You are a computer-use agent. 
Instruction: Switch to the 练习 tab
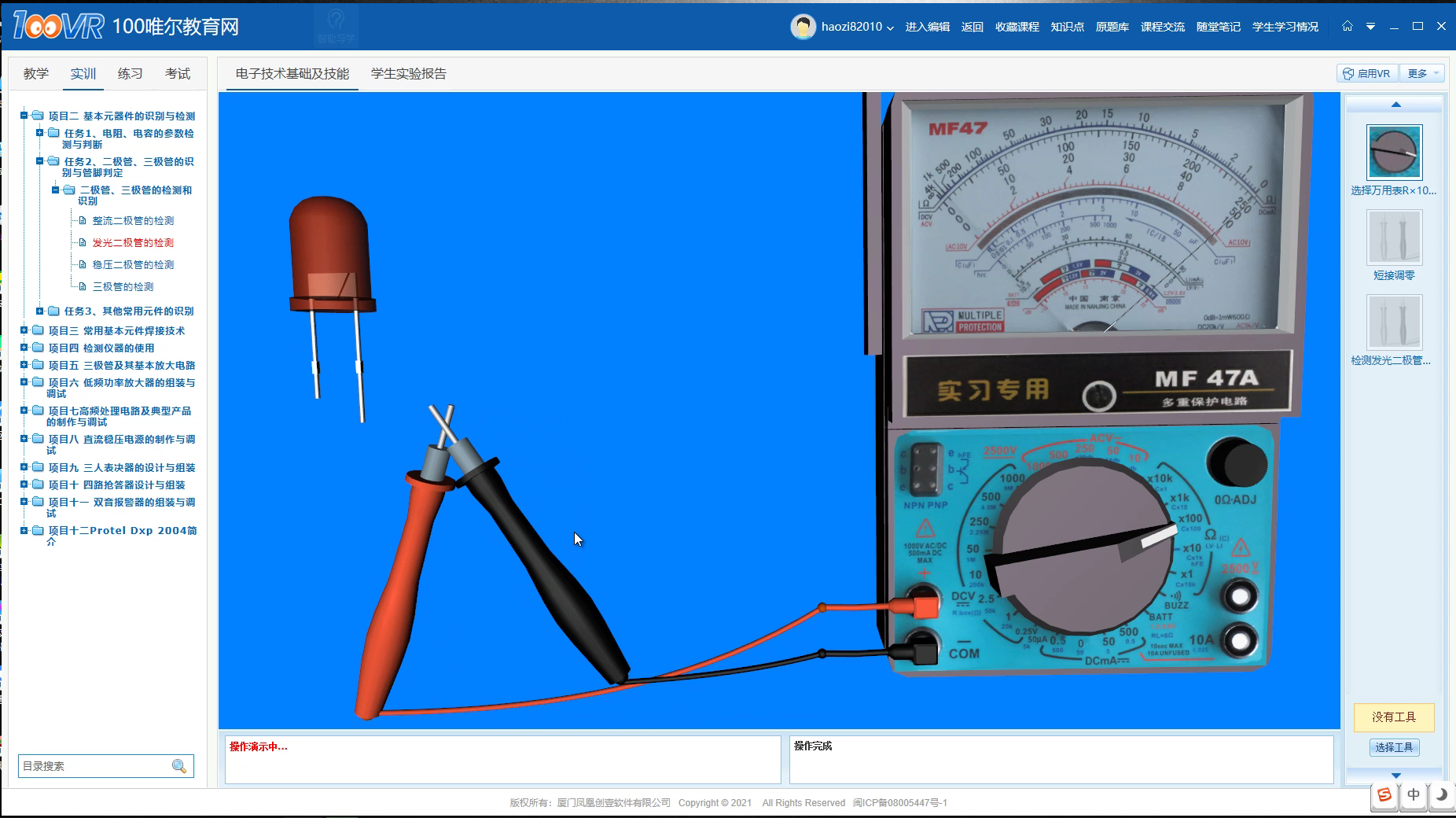pyautogui.click(x=131, y=73)
